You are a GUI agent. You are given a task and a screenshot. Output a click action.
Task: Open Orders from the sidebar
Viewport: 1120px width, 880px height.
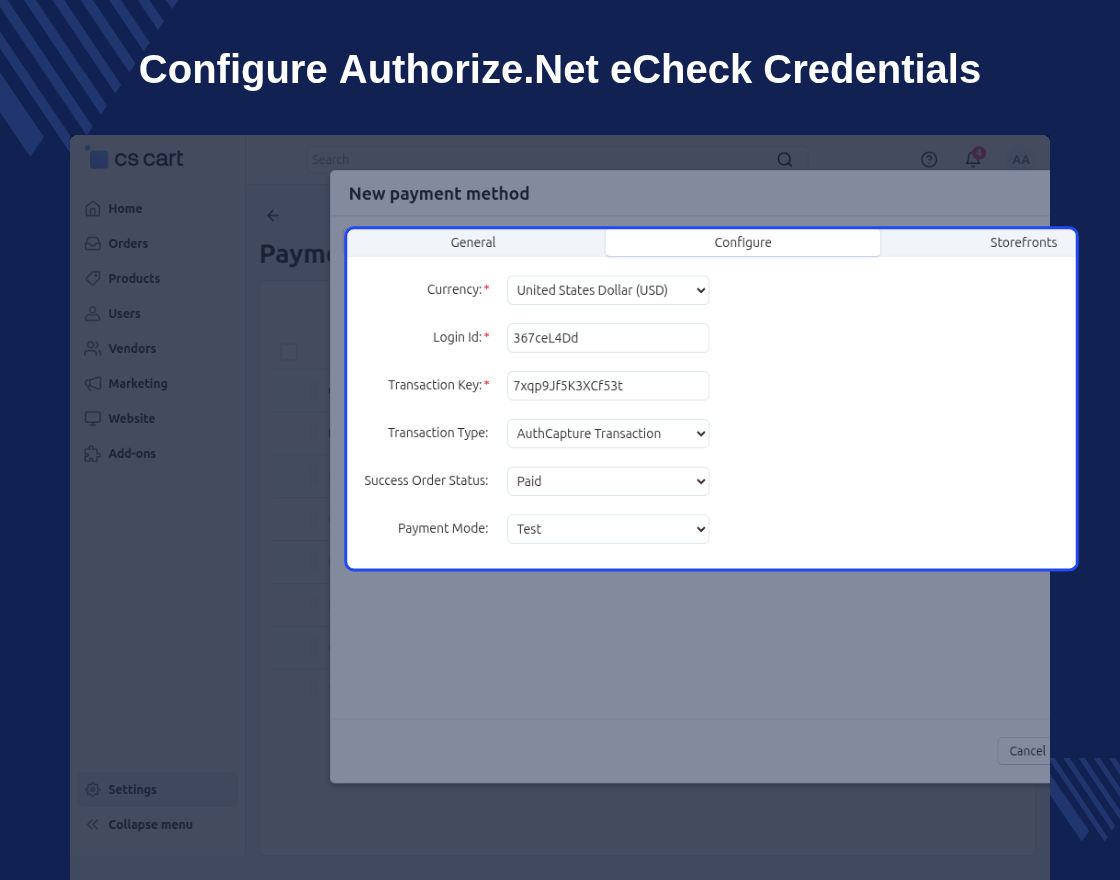click(x=128, y=244)
